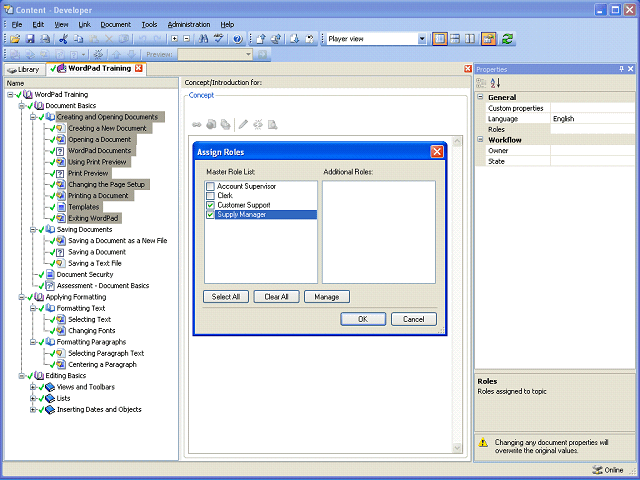The image size is (640, 480).
Task: Click the Help question mark toolbar icon
Action: pyautogui.click(x=238, y=39)
